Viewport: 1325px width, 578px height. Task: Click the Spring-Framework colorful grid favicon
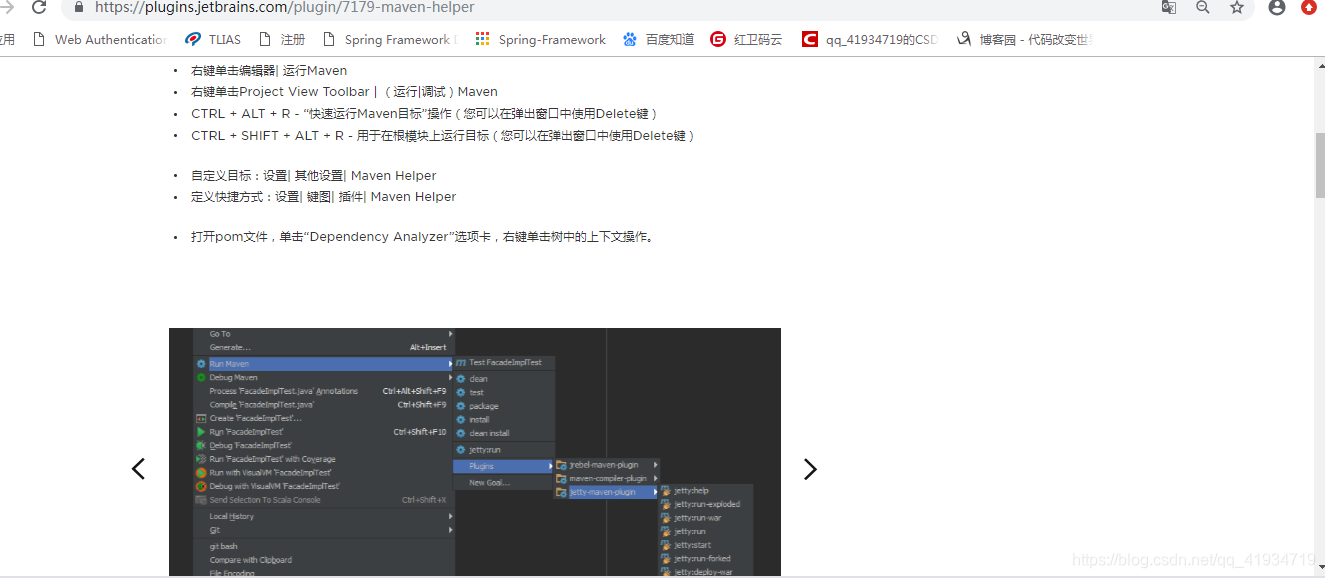pos(483,39)
